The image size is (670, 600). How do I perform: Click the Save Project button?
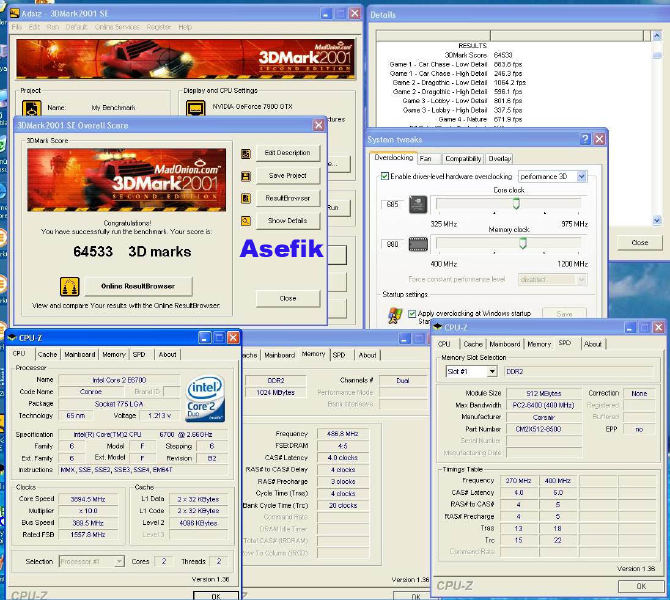click(x=288, y=176)
